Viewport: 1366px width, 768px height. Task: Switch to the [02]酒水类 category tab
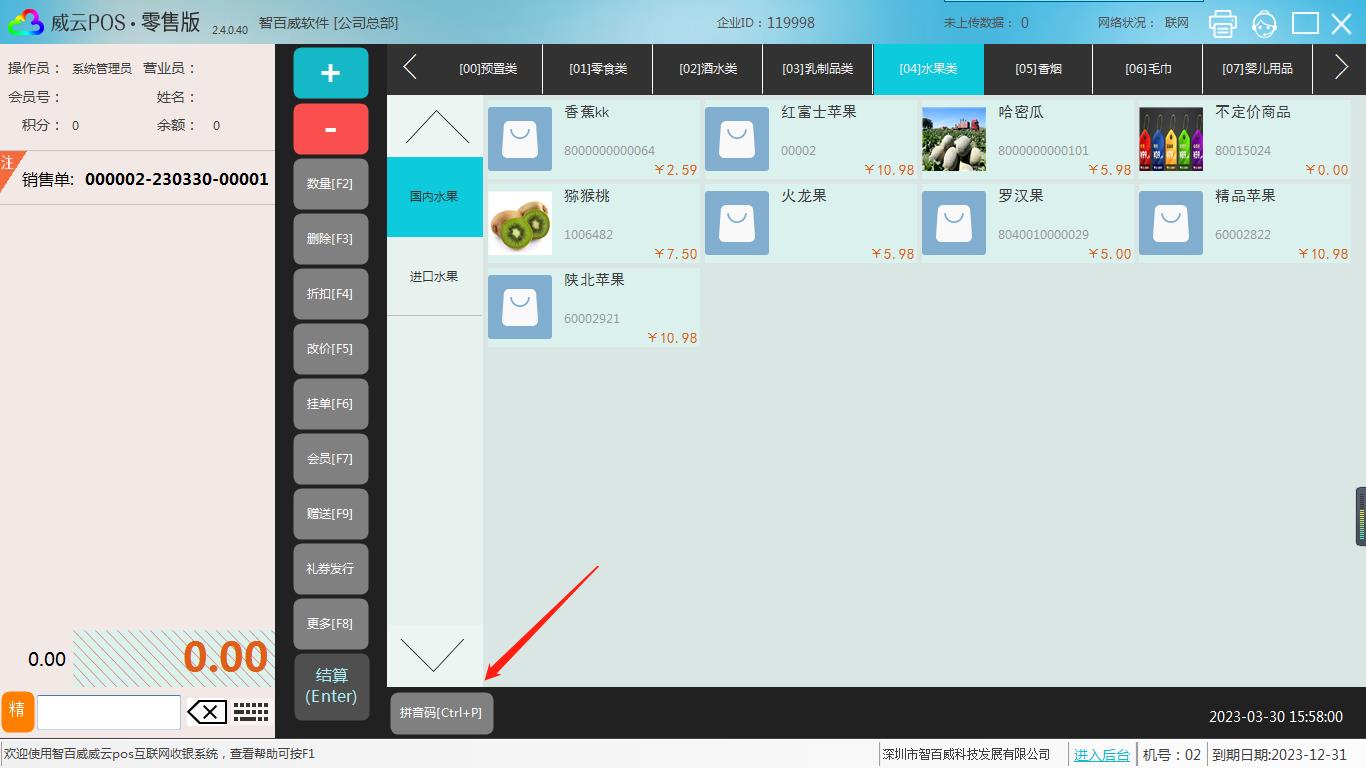point(708,69)
